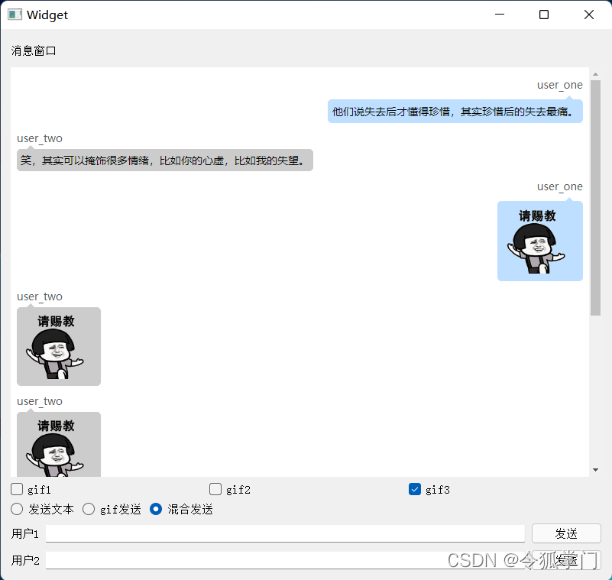Click user_one's blue text message bubble
Image resolution: width=612 pixels, height=580 pixels.
point(455,112)
